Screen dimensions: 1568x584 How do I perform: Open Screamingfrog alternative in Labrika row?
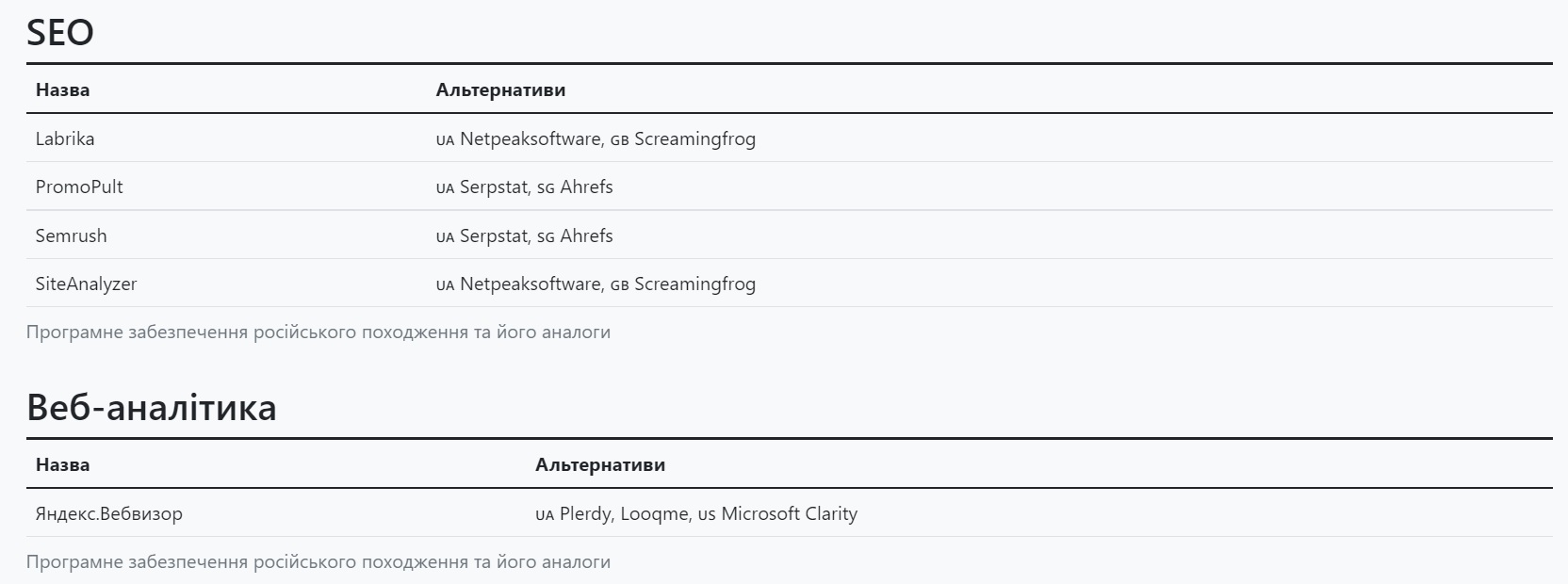[x=694, y=139]
